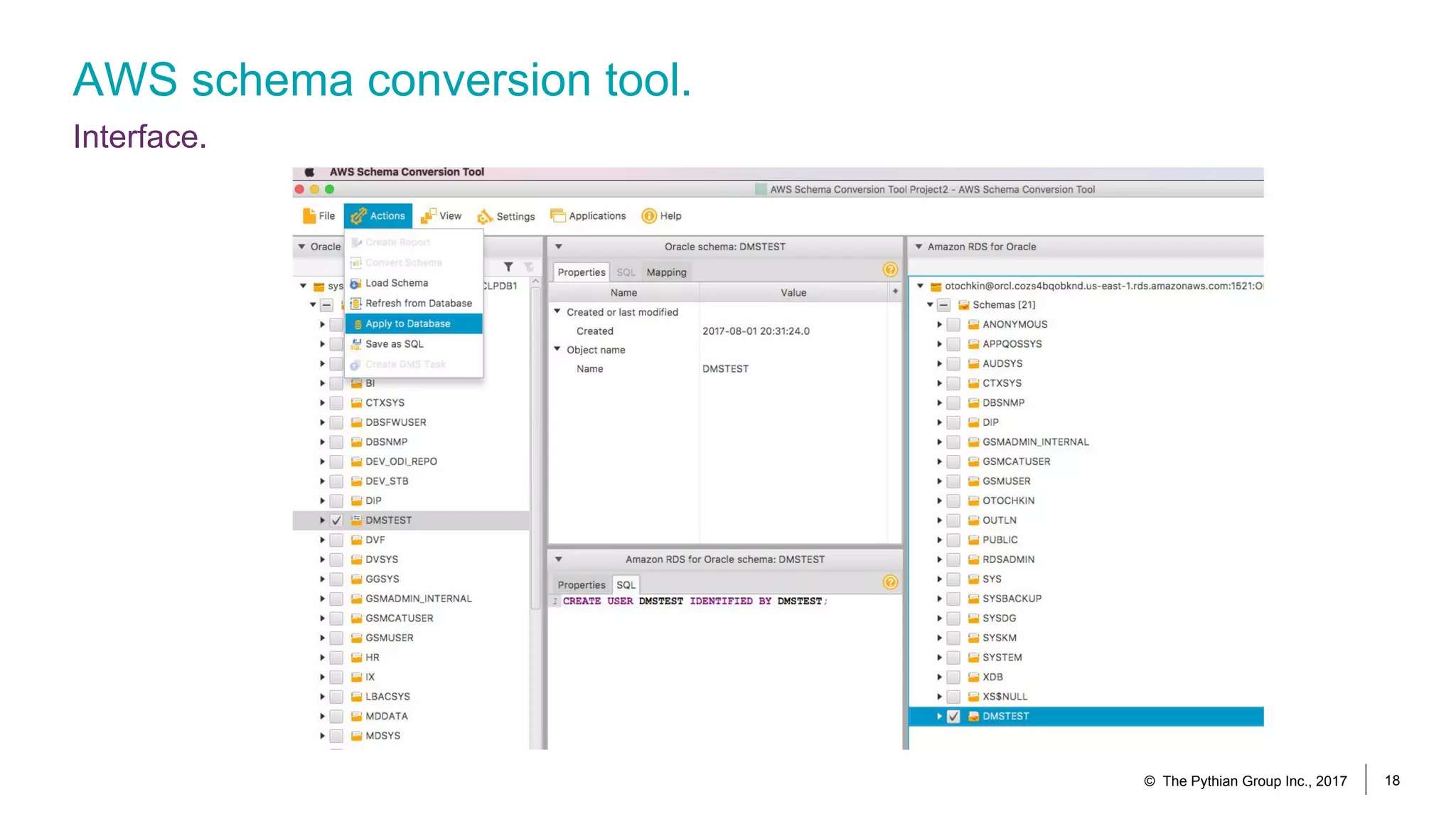Click the Created date value 2017-08-01
Screen dimensions: 1456x819
coord(756,331)
